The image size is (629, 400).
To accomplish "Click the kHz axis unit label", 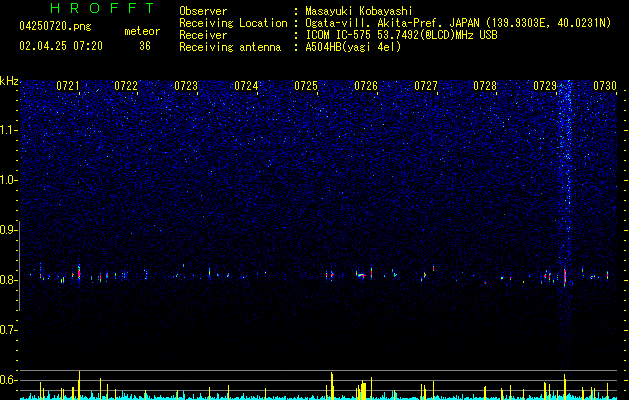I will [9, 81].
